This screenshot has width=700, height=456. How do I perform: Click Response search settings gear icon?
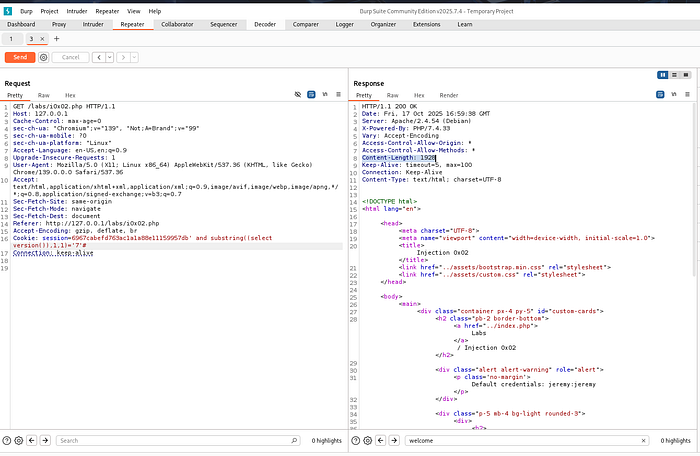pos(367,440)
